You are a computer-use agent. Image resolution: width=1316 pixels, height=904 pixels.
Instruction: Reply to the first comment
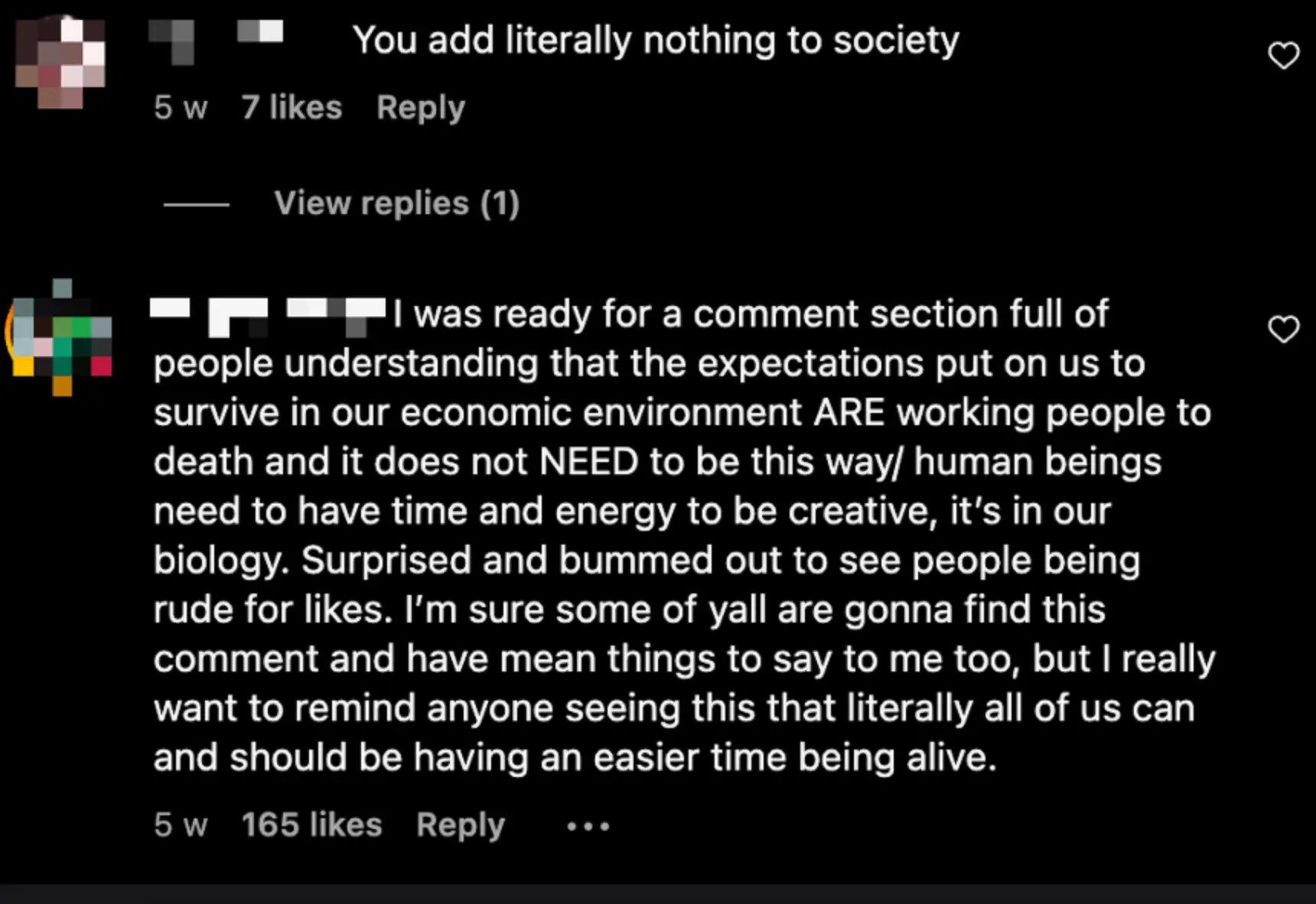click(x=420, y=107)
